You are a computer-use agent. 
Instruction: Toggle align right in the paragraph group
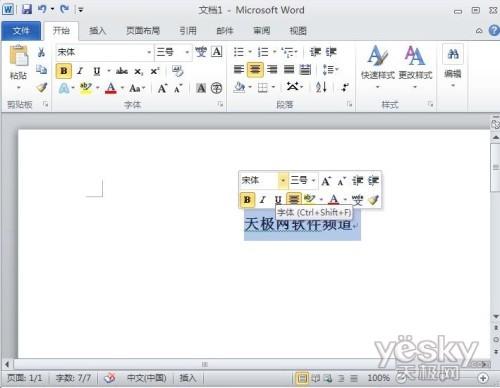click(x=272, y=69)
